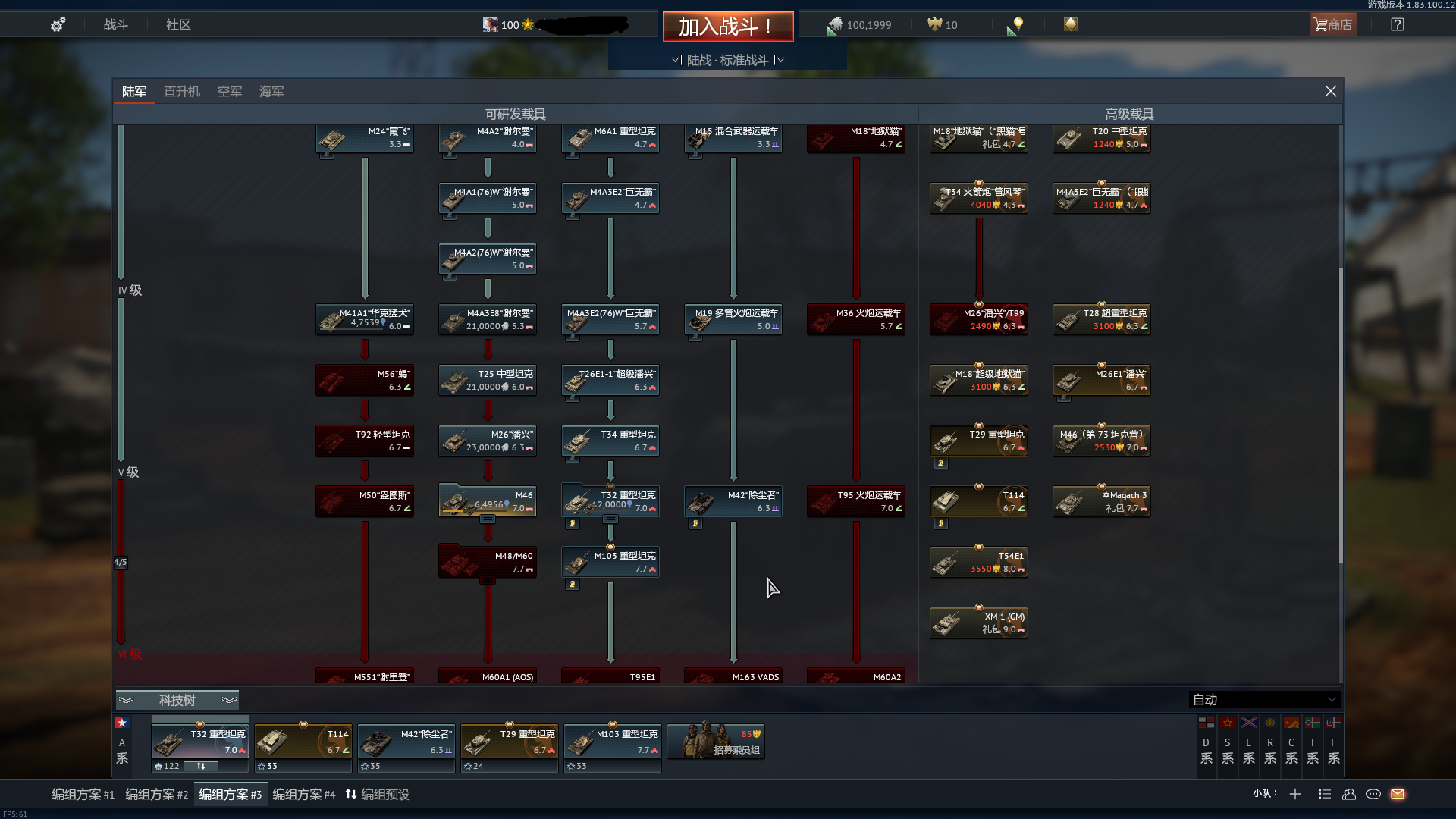1456x819 pixels.
Task: Select the M4A3E8 谢尔曼 vehicle card
Action: pyautogui.click(x=488, y=319)
